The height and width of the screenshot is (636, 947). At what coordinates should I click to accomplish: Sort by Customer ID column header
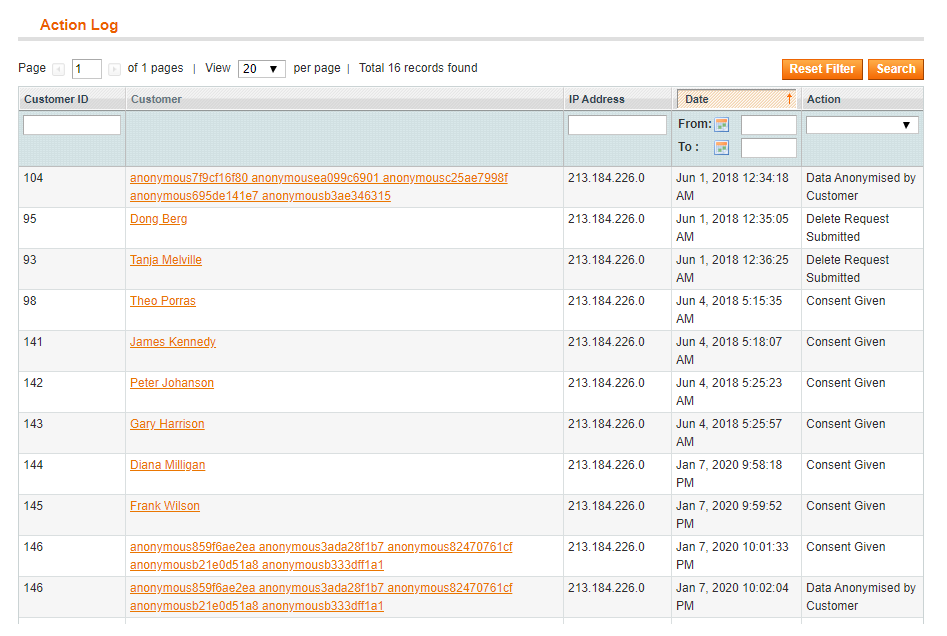tap(56, 99)
